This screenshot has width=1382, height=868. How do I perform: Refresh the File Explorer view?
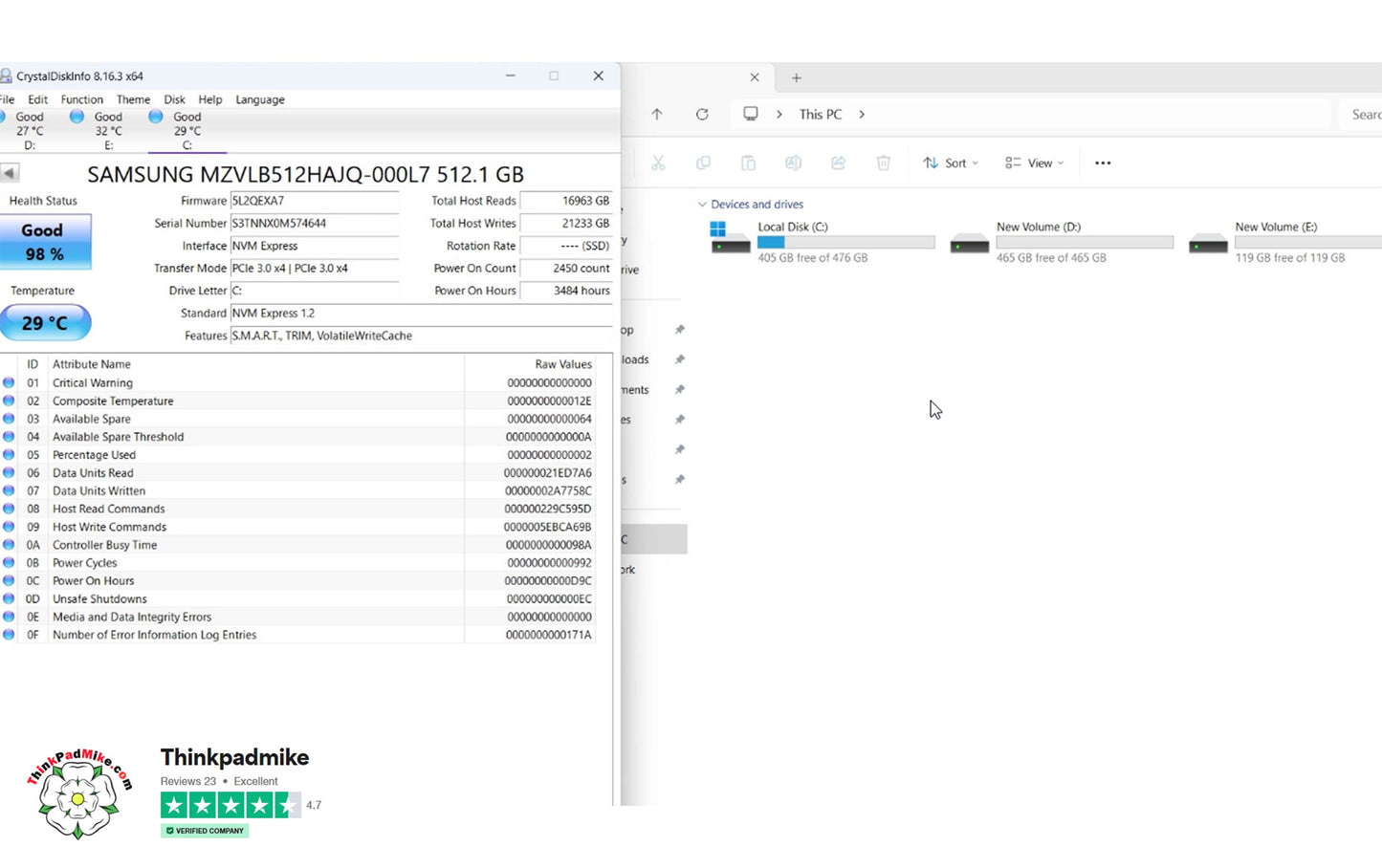(702, 114)
